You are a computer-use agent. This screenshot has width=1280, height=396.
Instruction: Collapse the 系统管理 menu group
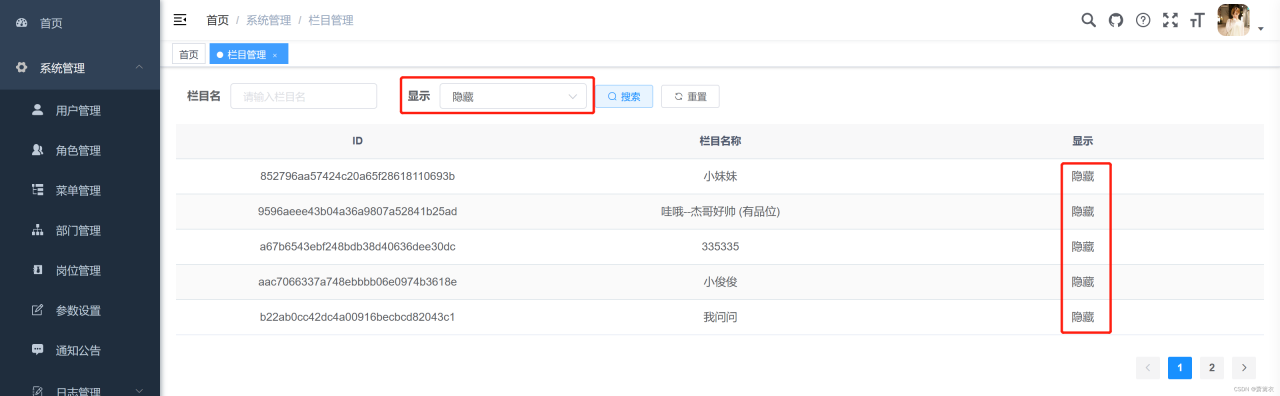(80, 68)
